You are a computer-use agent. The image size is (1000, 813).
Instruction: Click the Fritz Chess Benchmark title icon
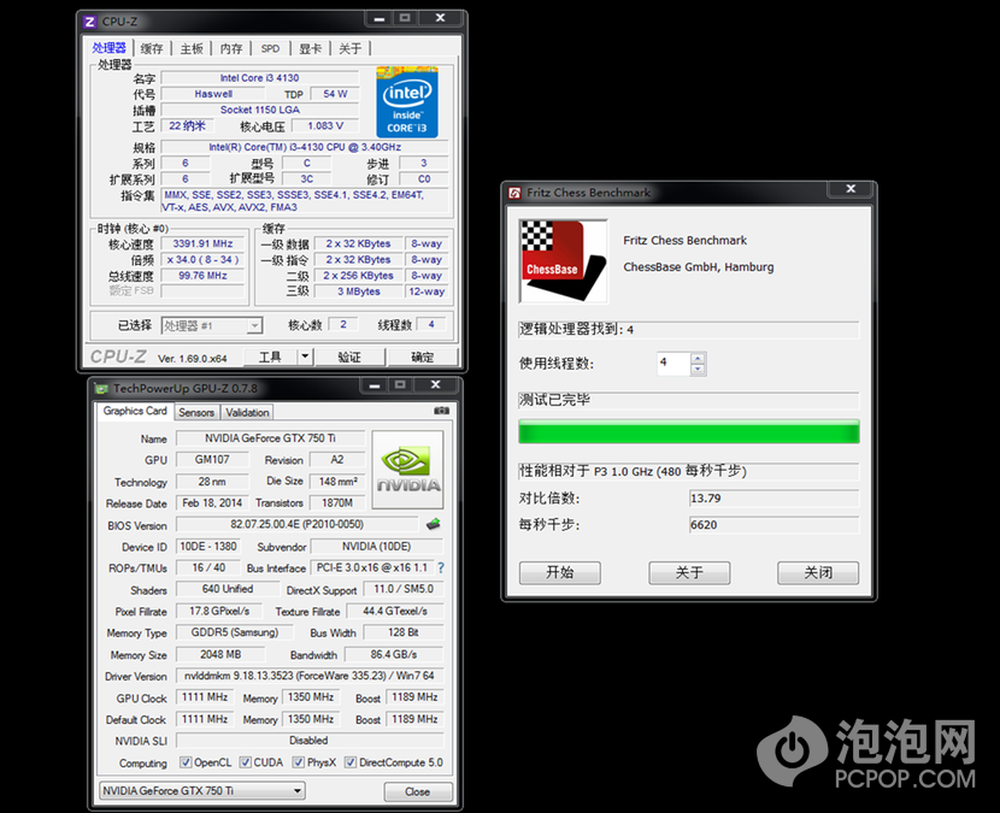[515, 193]
